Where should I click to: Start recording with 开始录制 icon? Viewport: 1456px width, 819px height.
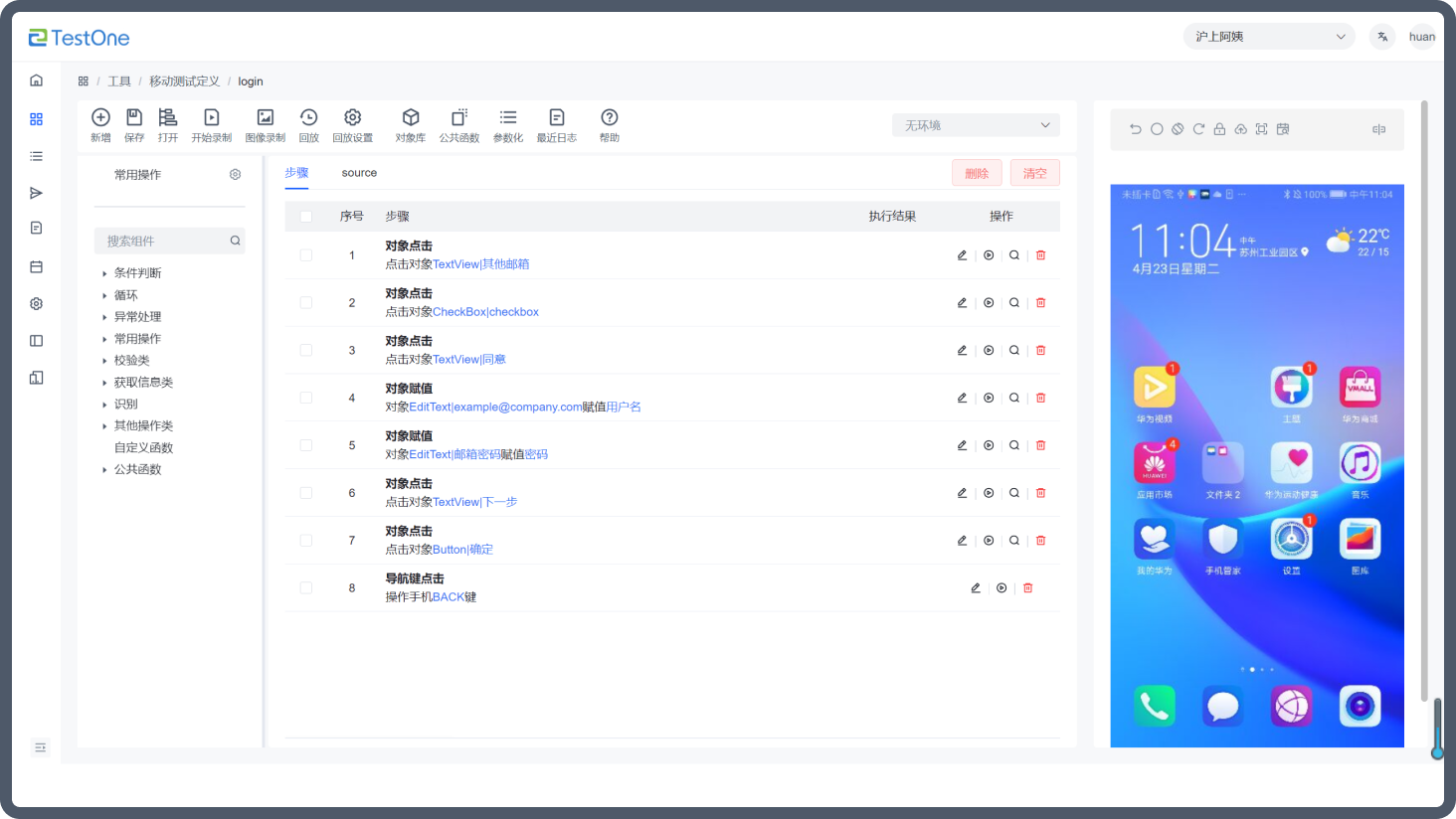pyautogui.click(x=211, y=118)
